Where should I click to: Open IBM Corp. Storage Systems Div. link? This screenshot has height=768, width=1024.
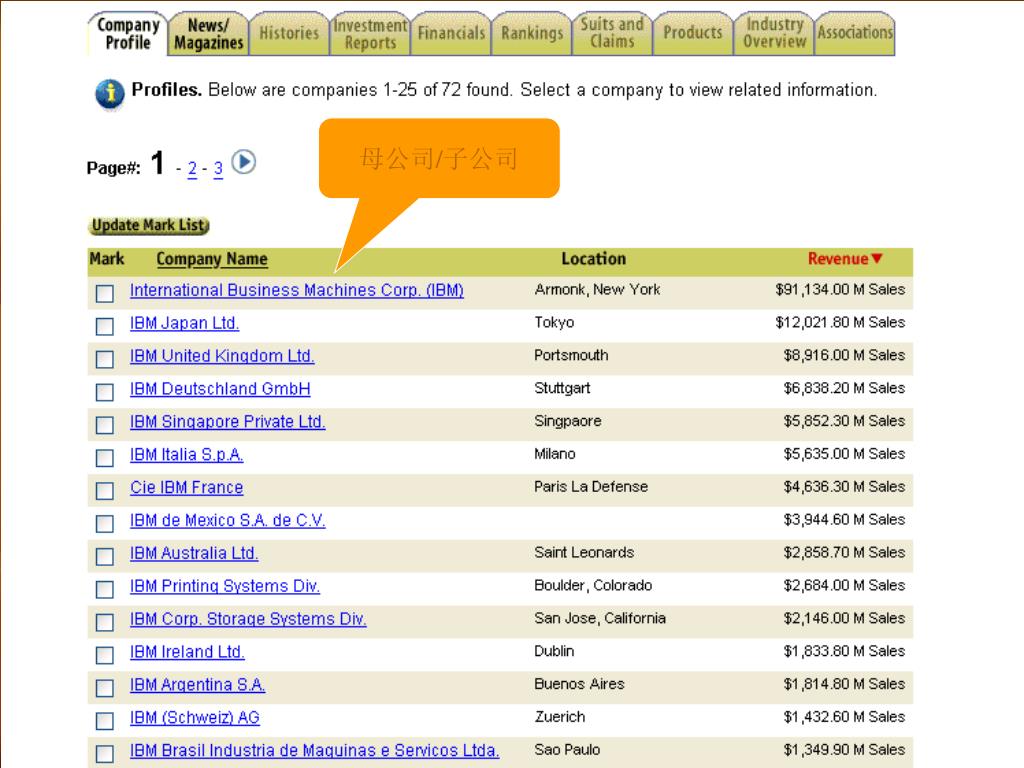[248, 619]
